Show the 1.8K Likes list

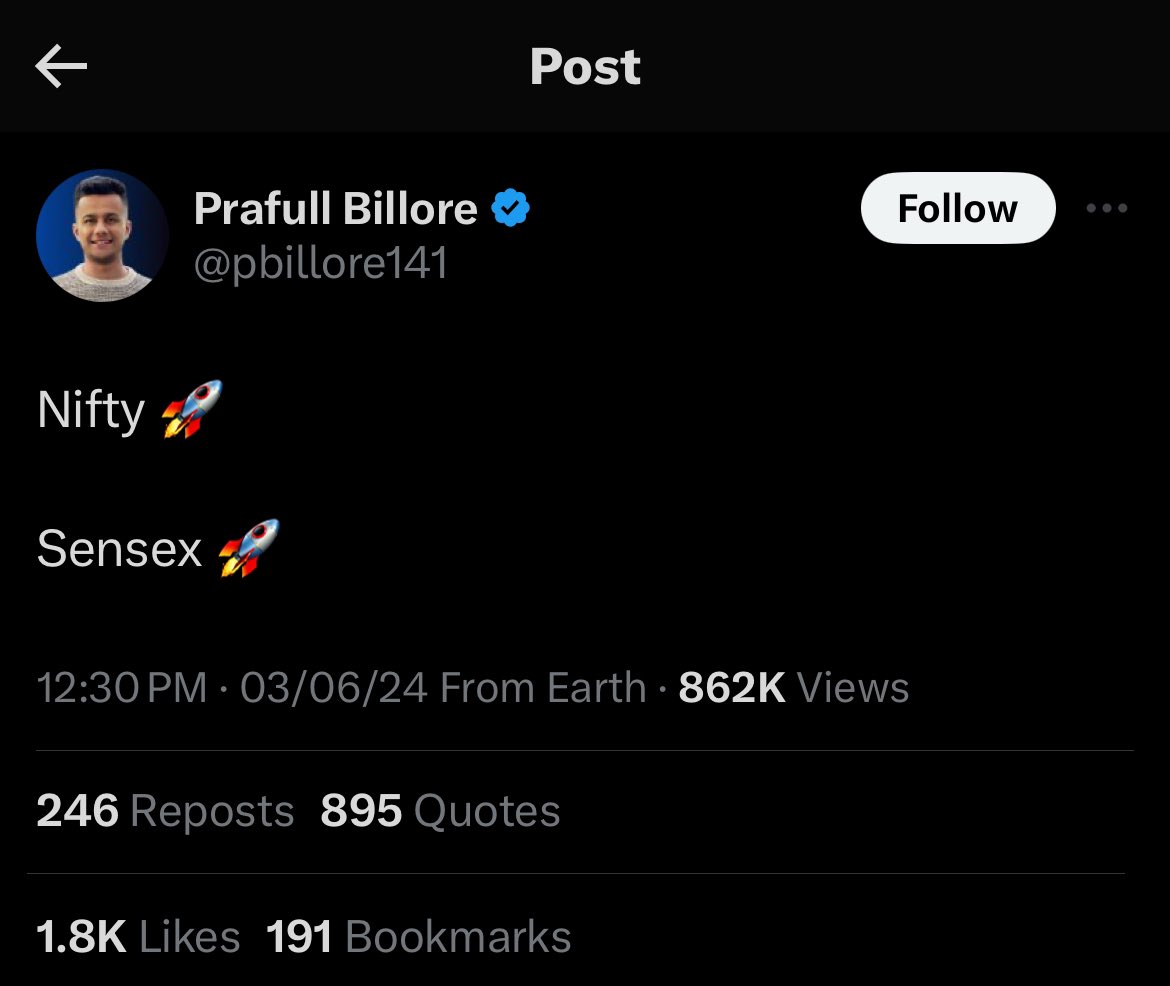click(x=138, y=937)
